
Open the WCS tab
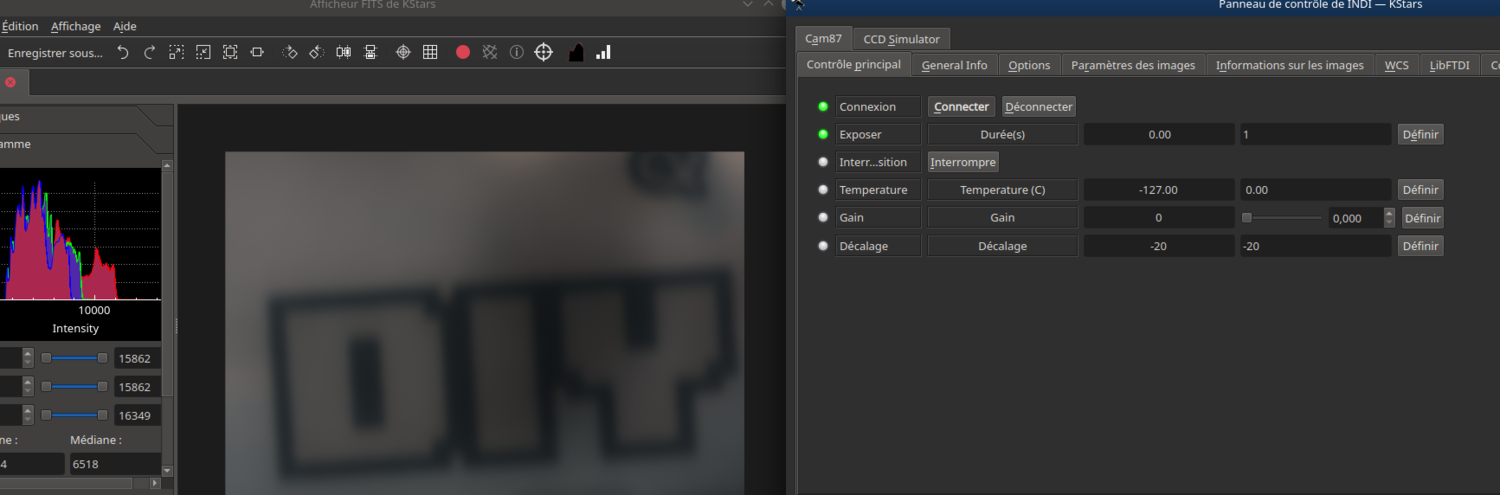pos(1397,65)
